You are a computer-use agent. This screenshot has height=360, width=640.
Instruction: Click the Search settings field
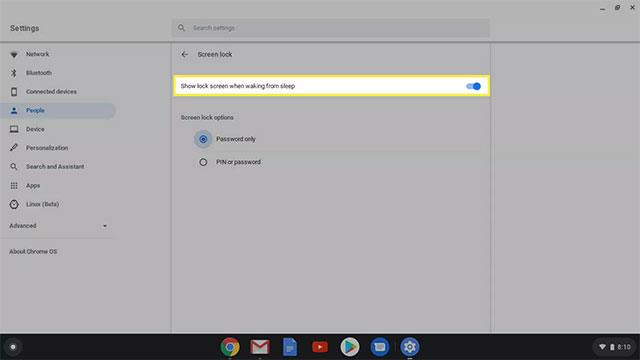[x=331, y=28]
